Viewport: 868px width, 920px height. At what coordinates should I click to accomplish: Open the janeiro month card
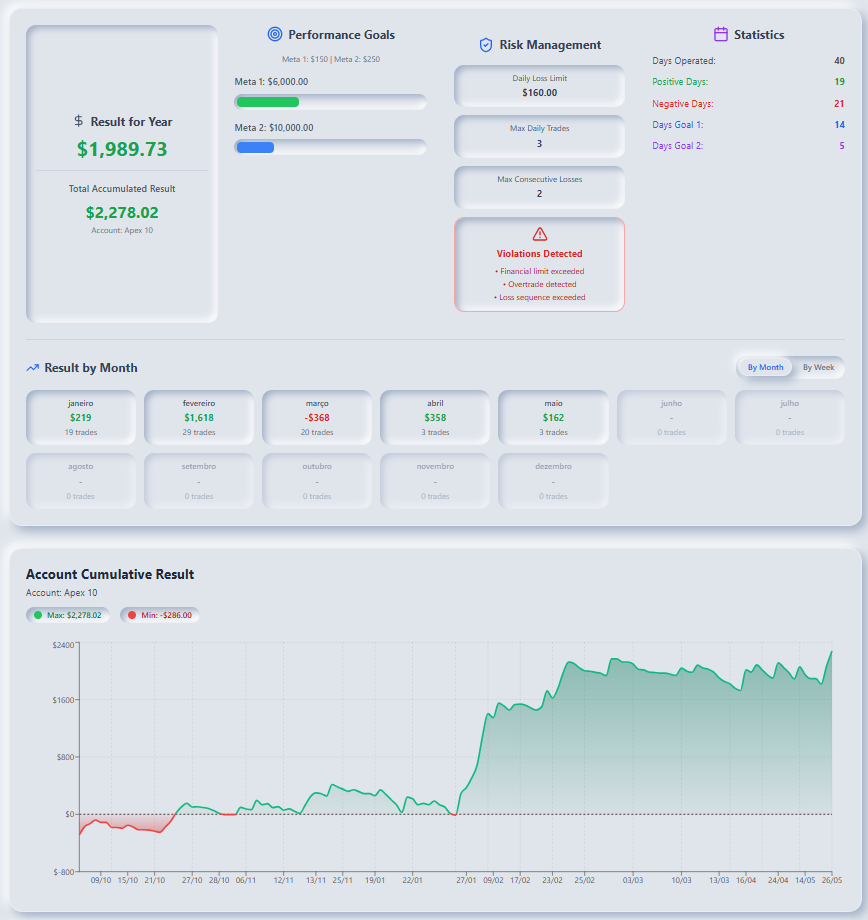pyautogui.click(x=81, y=417)
